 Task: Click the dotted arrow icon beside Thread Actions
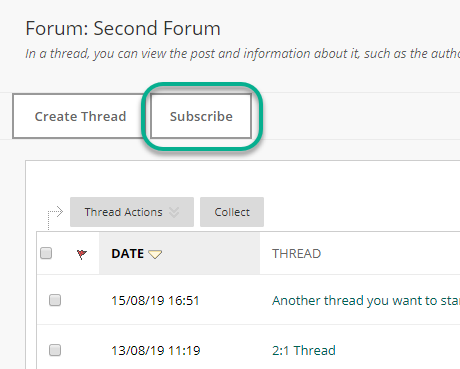coord(55,217)
